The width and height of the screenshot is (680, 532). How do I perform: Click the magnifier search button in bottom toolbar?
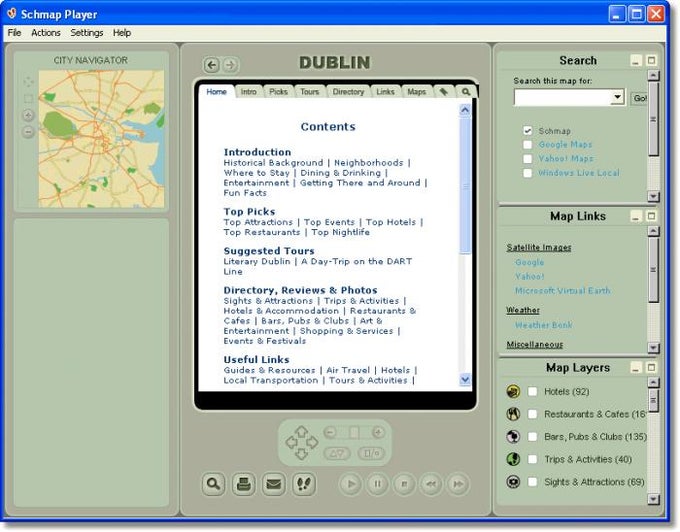tap(213, 483)
